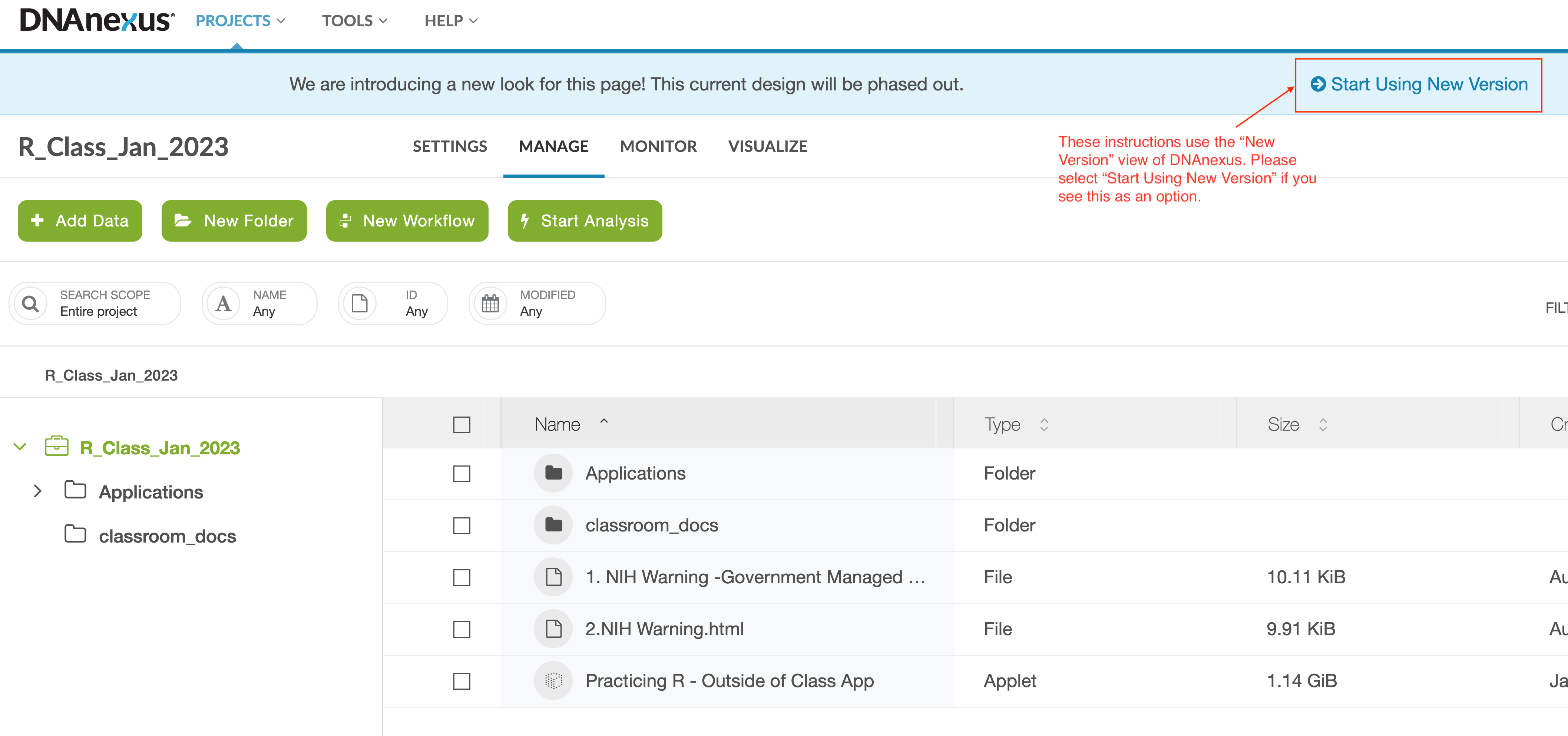Click the DNAnexus logo
This screenshot has width=1568, height=736.
coord(97,21)
